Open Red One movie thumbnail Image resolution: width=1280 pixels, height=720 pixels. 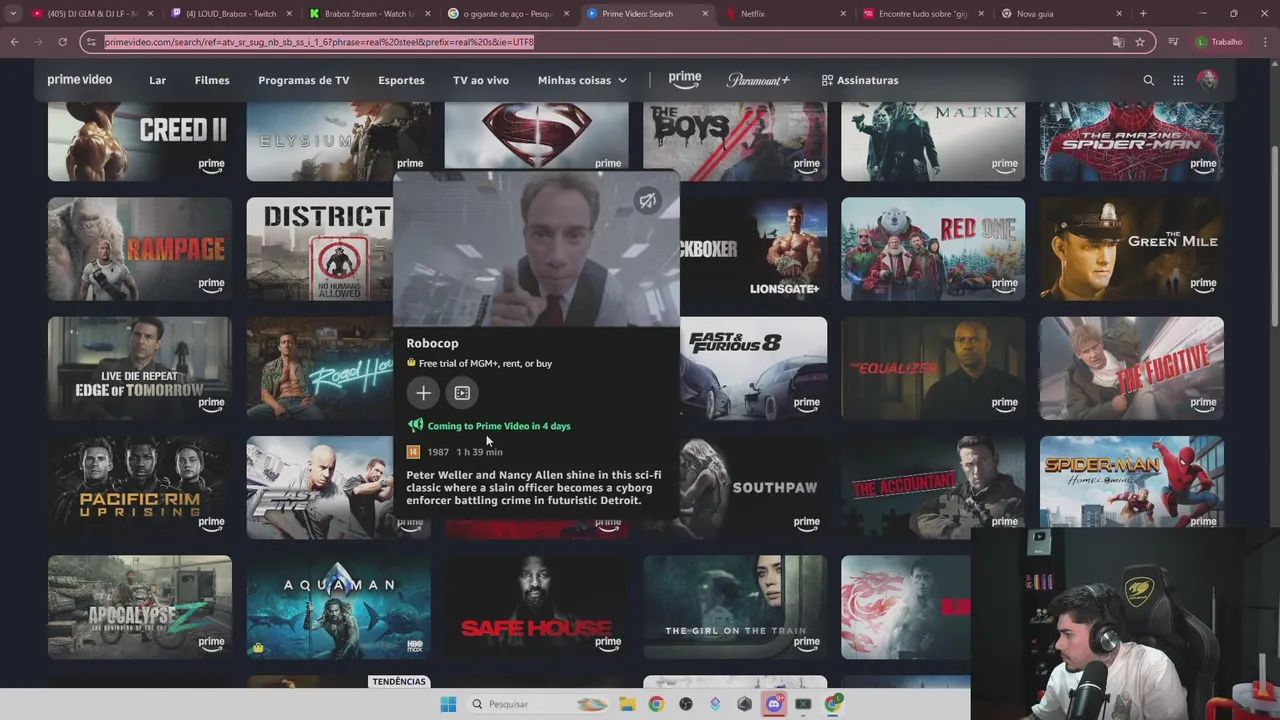click(x=933, y=248)
